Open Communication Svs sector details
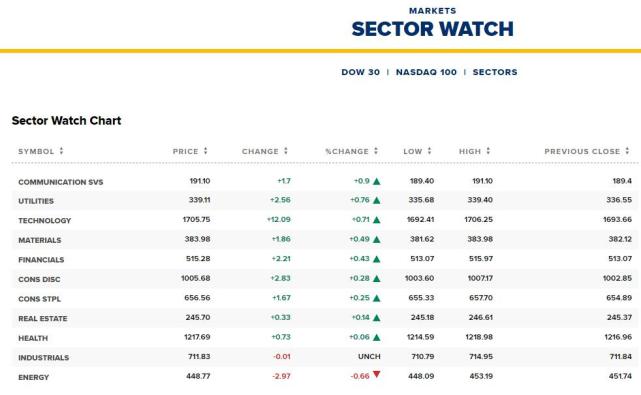 (x=61, y=182)
